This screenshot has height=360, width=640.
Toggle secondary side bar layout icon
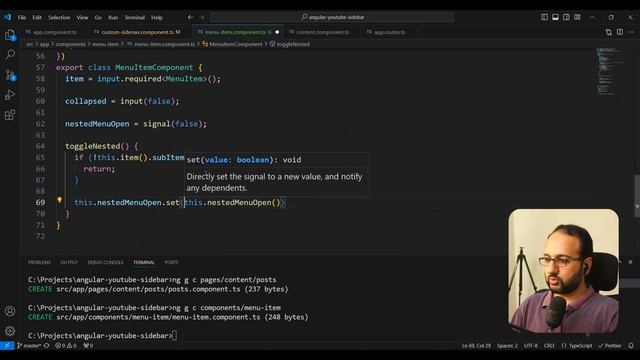567,17
